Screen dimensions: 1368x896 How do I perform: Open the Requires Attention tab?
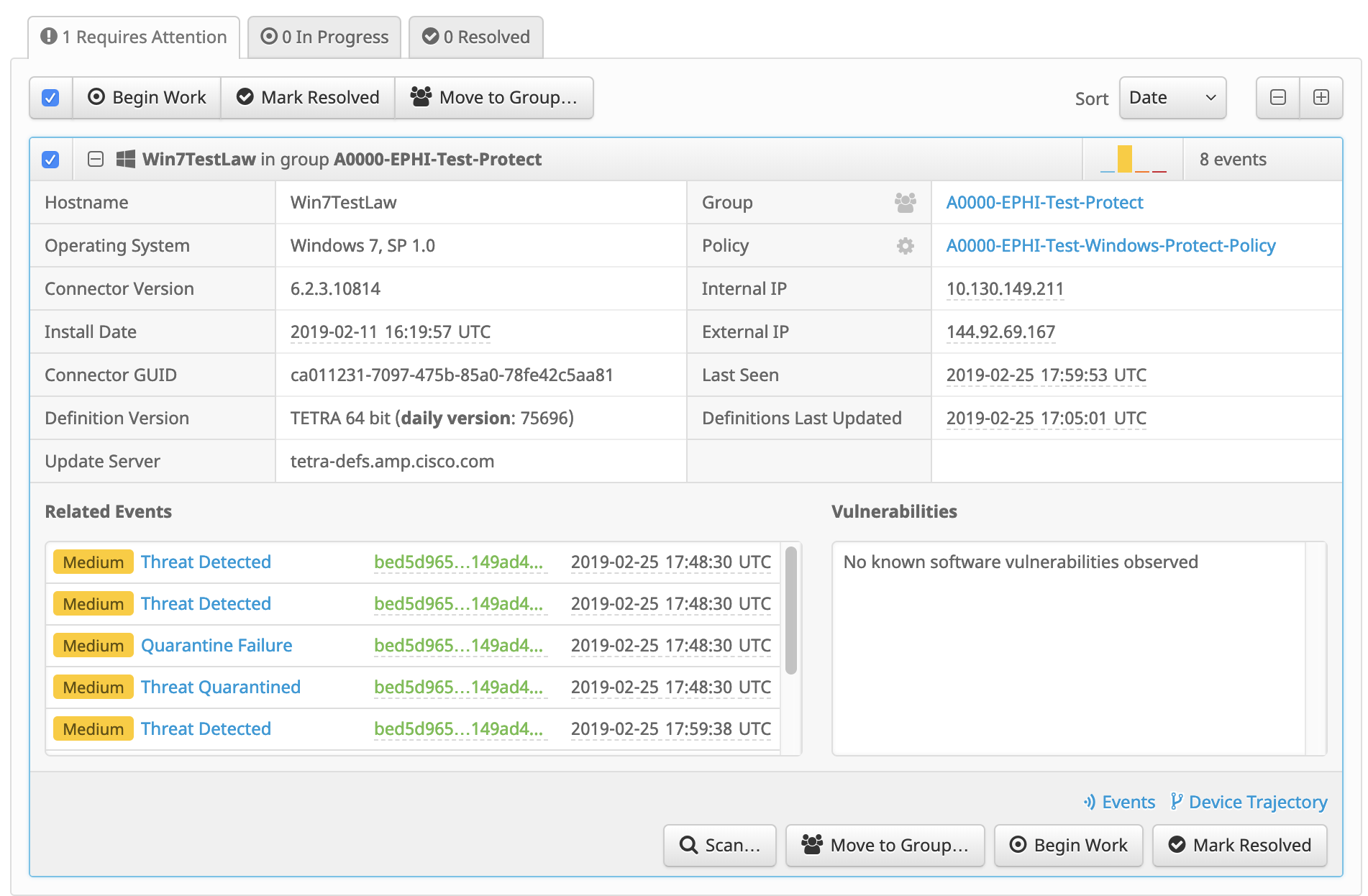(134, 37)
